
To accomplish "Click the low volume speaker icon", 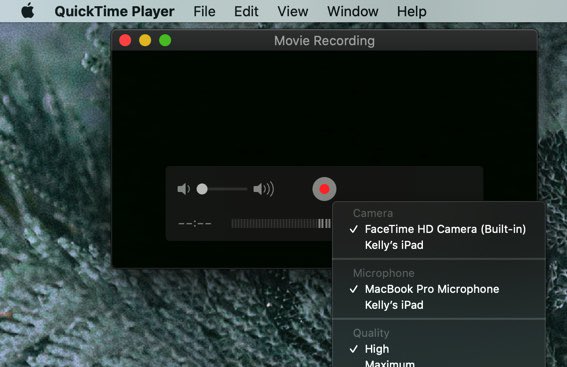I will click(x=184, y=189).
